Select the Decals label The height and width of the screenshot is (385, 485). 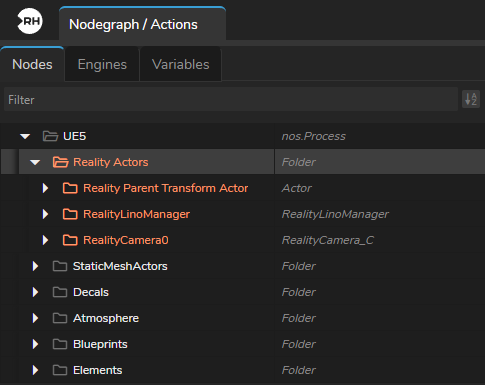point(91,292)
